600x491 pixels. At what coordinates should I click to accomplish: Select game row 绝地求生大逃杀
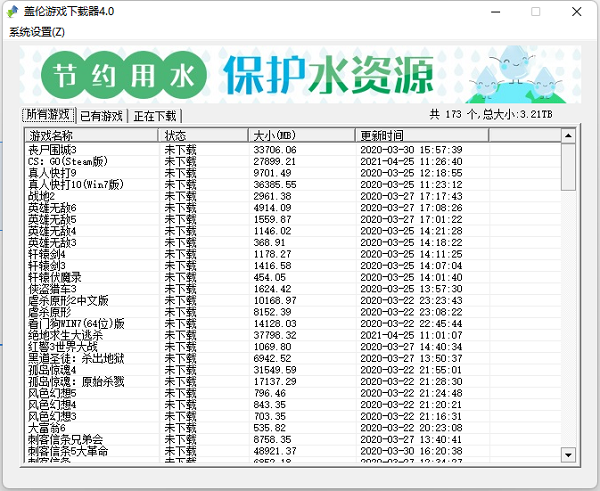coord(293,335)
